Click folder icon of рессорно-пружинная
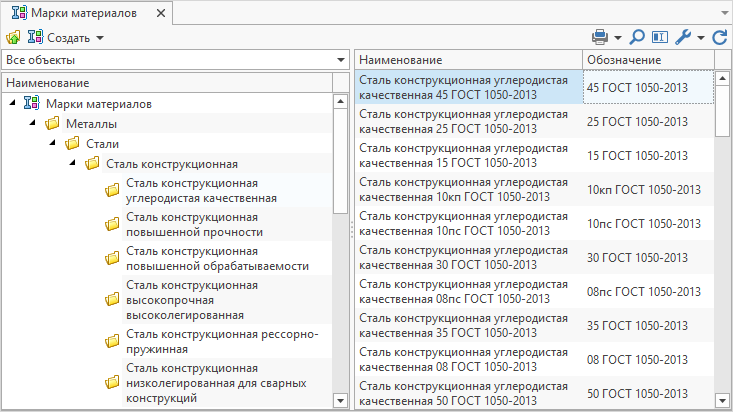The height and width of the screenshot is (412, 733). (x=112, y=341)
